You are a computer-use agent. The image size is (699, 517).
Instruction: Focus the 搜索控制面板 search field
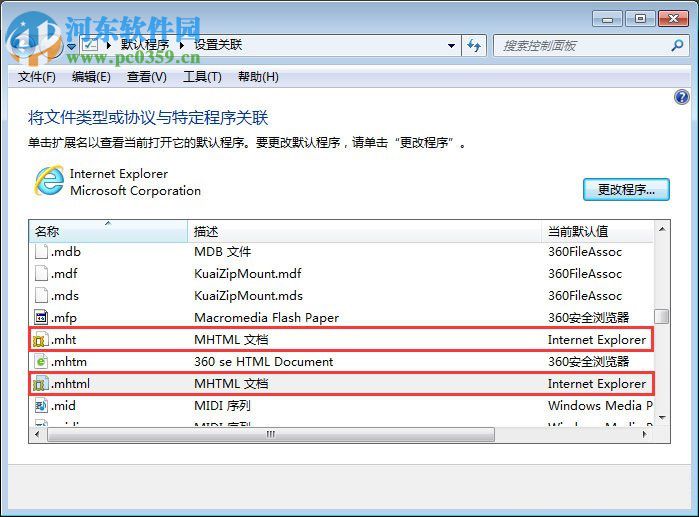[591, 45]
